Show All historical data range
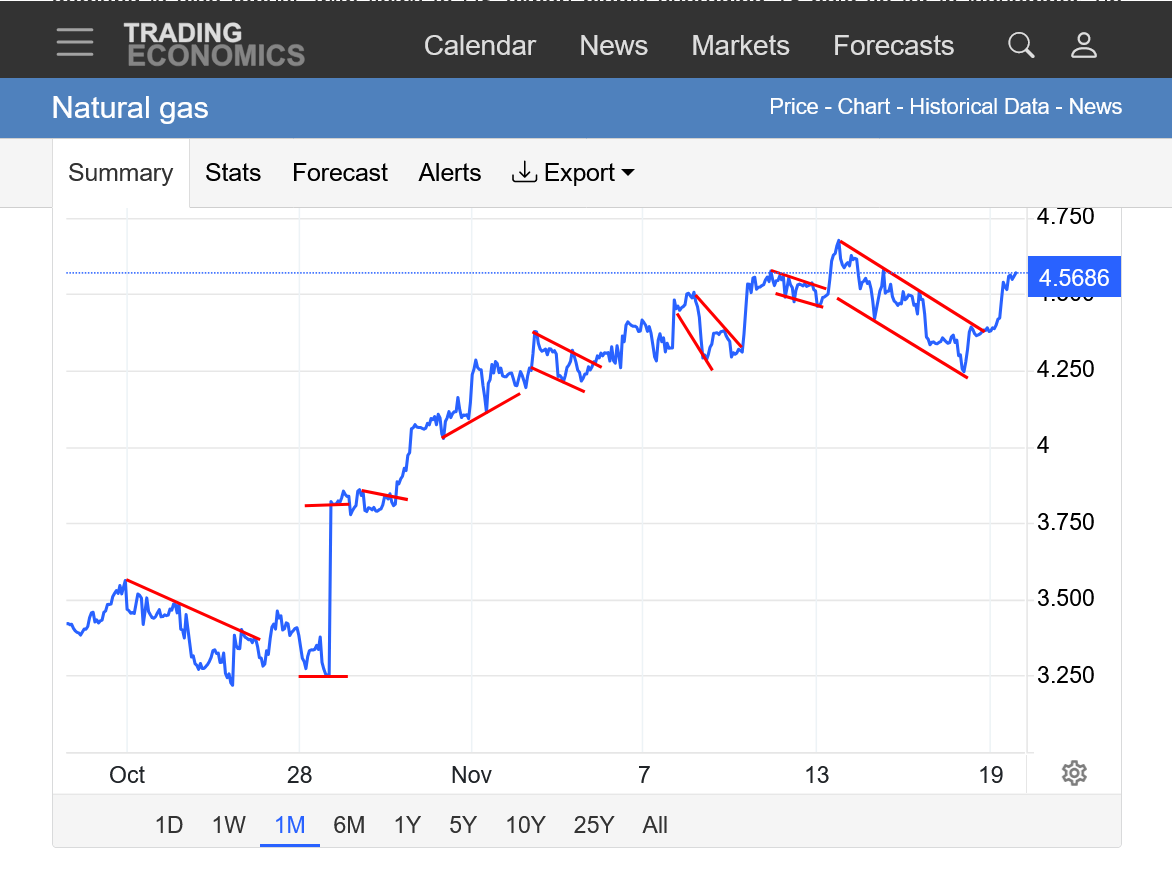Screen dimensions: 1172x890 click(x=655, y=825)
